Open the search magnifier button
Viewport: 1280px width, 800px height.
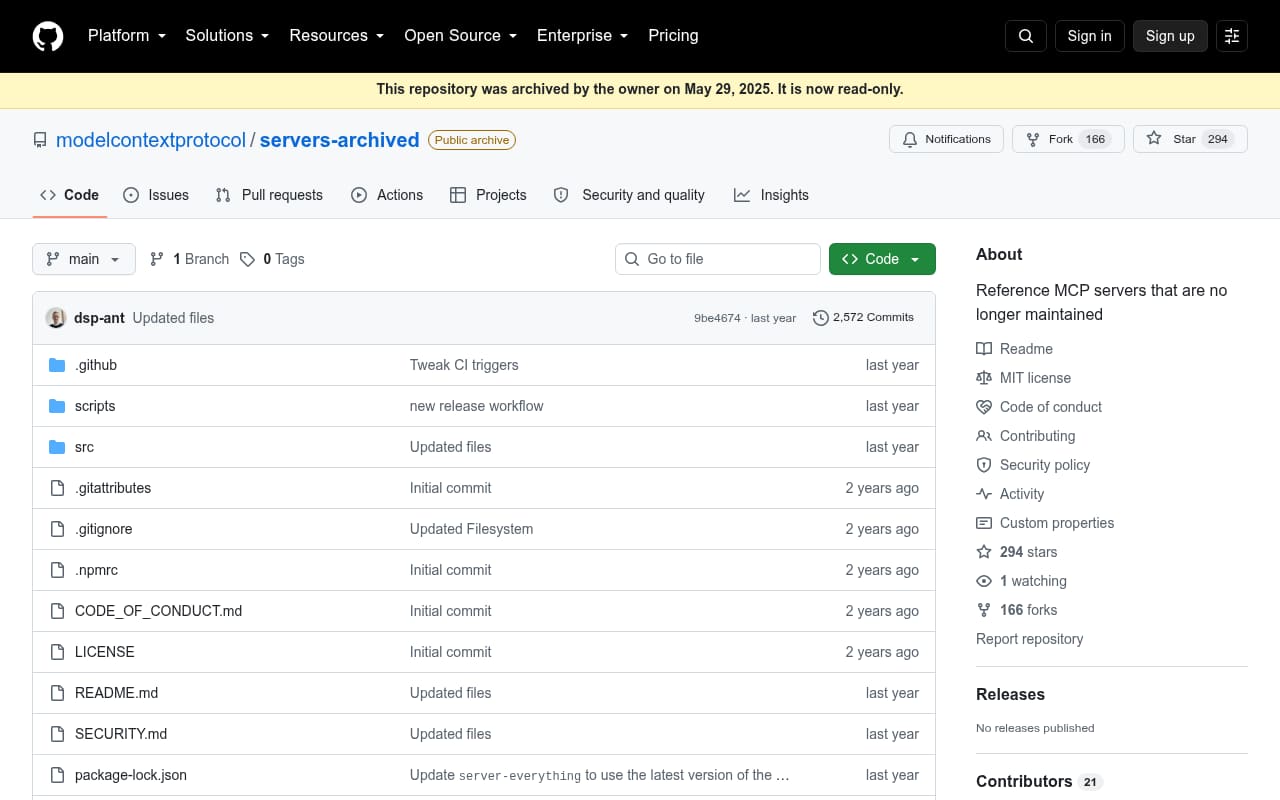point(1026,36)
